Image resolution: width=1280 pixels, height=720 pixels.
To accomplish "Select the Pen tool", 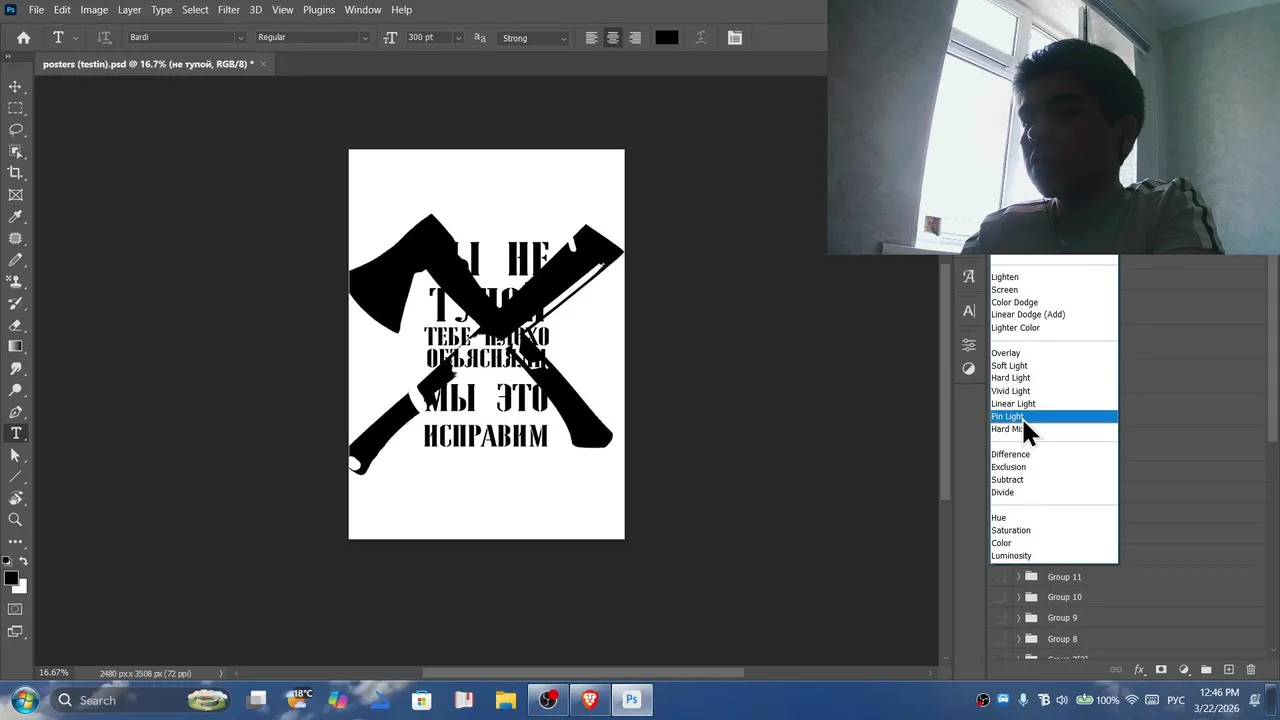I will [x=15, y=412].
